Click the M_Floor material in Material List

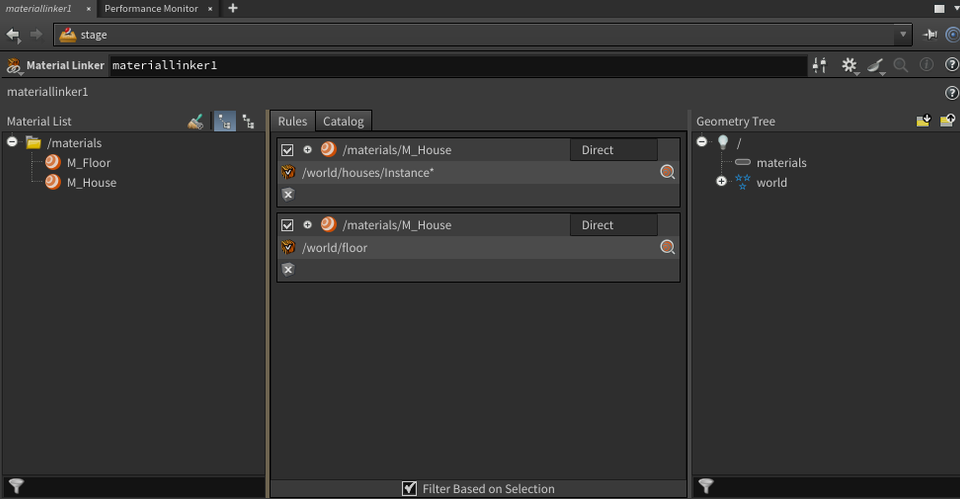pos(88,162)
